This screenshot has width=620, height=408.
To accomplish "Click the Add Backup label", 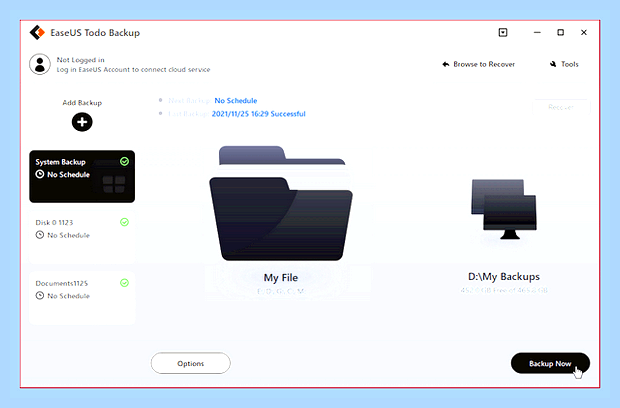I will [82, 103].
